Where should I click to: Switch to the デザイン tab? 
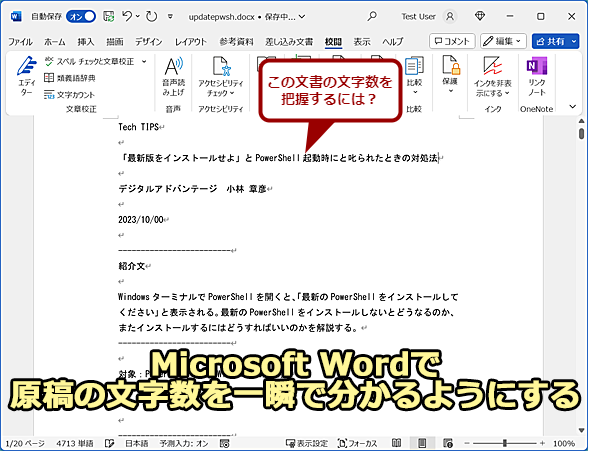149,41
